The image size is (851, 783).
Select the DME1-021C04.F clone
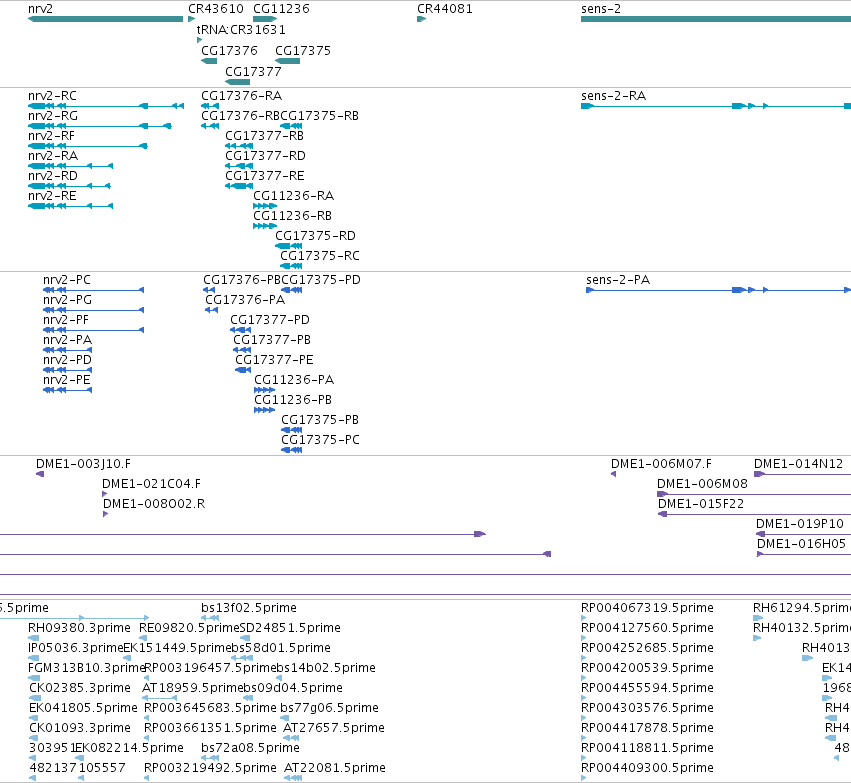pyautogui.click(x=151, y=484)
